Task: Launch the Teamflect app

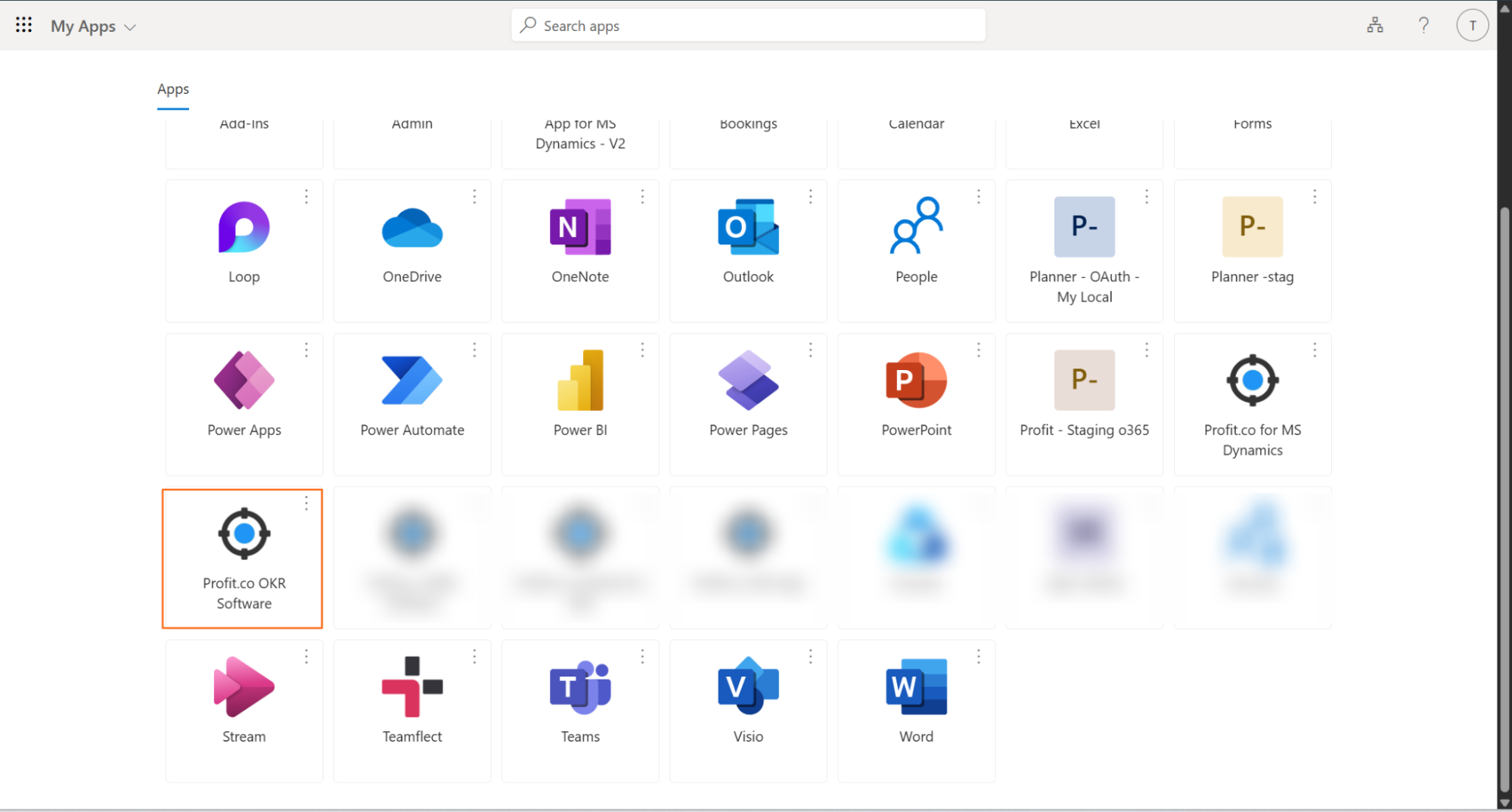Action: (412, 711)
